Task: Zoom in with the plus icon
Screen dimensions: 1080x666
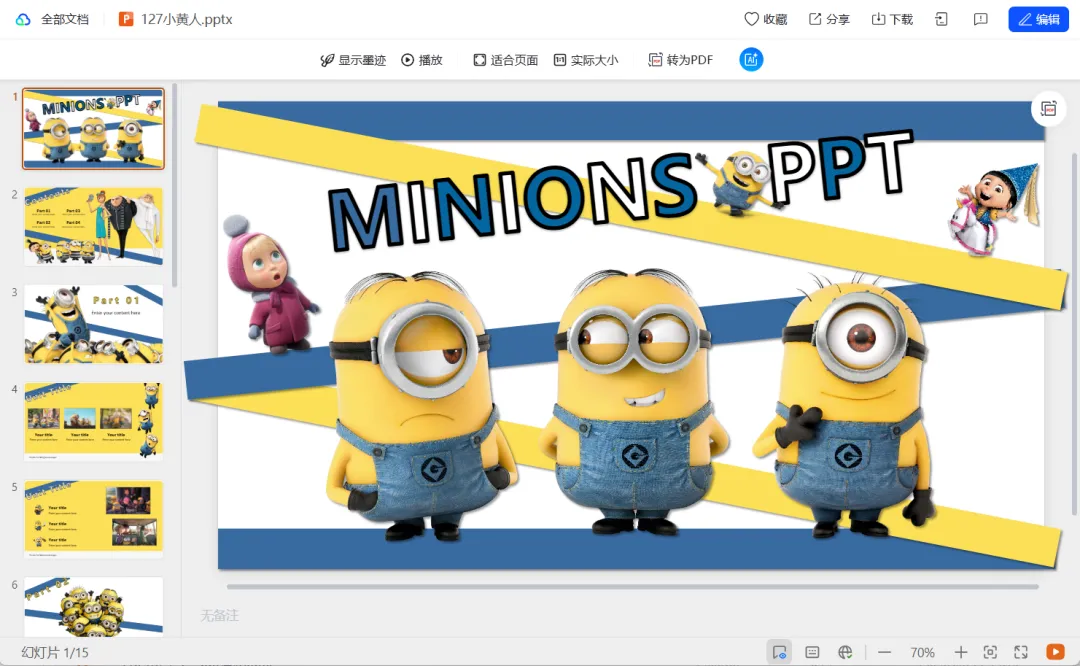Action: pyautogui.click(x=961, y=652)
